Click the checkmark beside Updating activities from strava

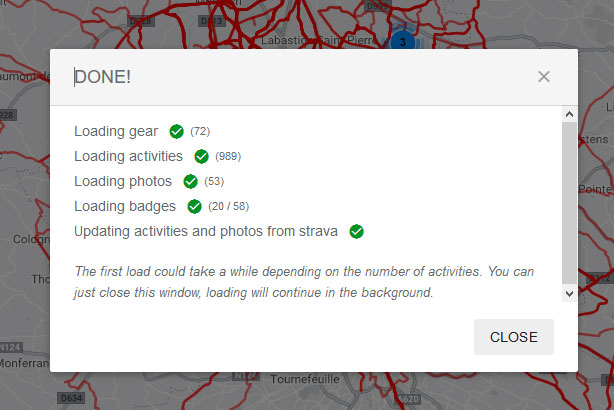point(356,231)
